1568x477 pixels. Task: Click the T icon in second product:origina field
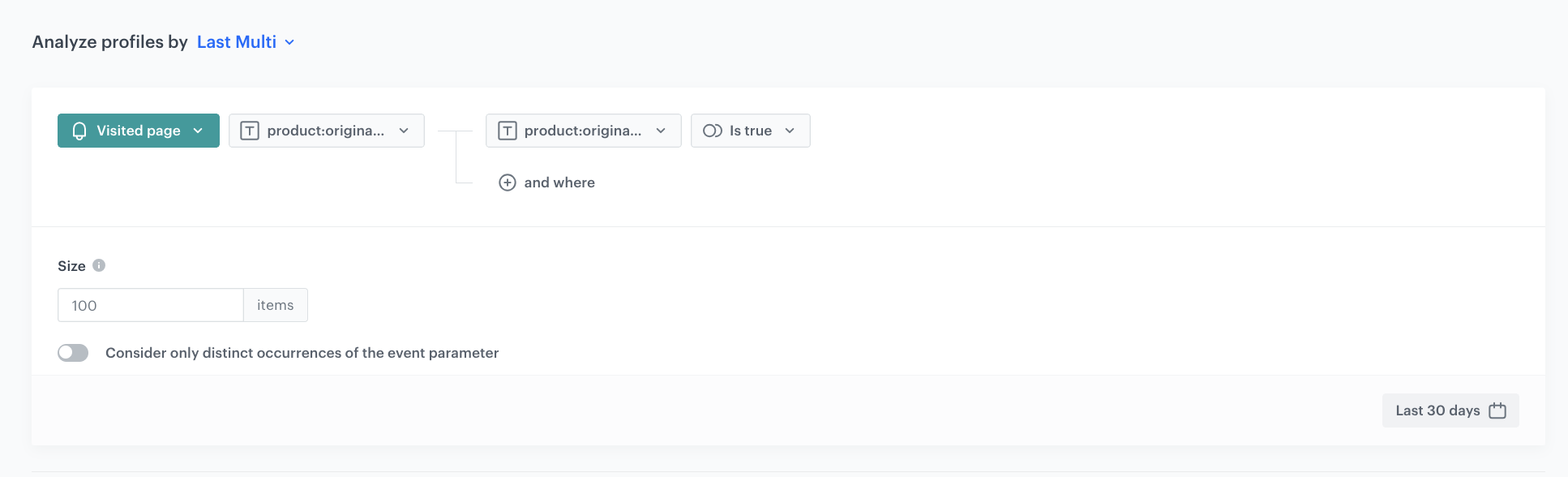(507, 131)
